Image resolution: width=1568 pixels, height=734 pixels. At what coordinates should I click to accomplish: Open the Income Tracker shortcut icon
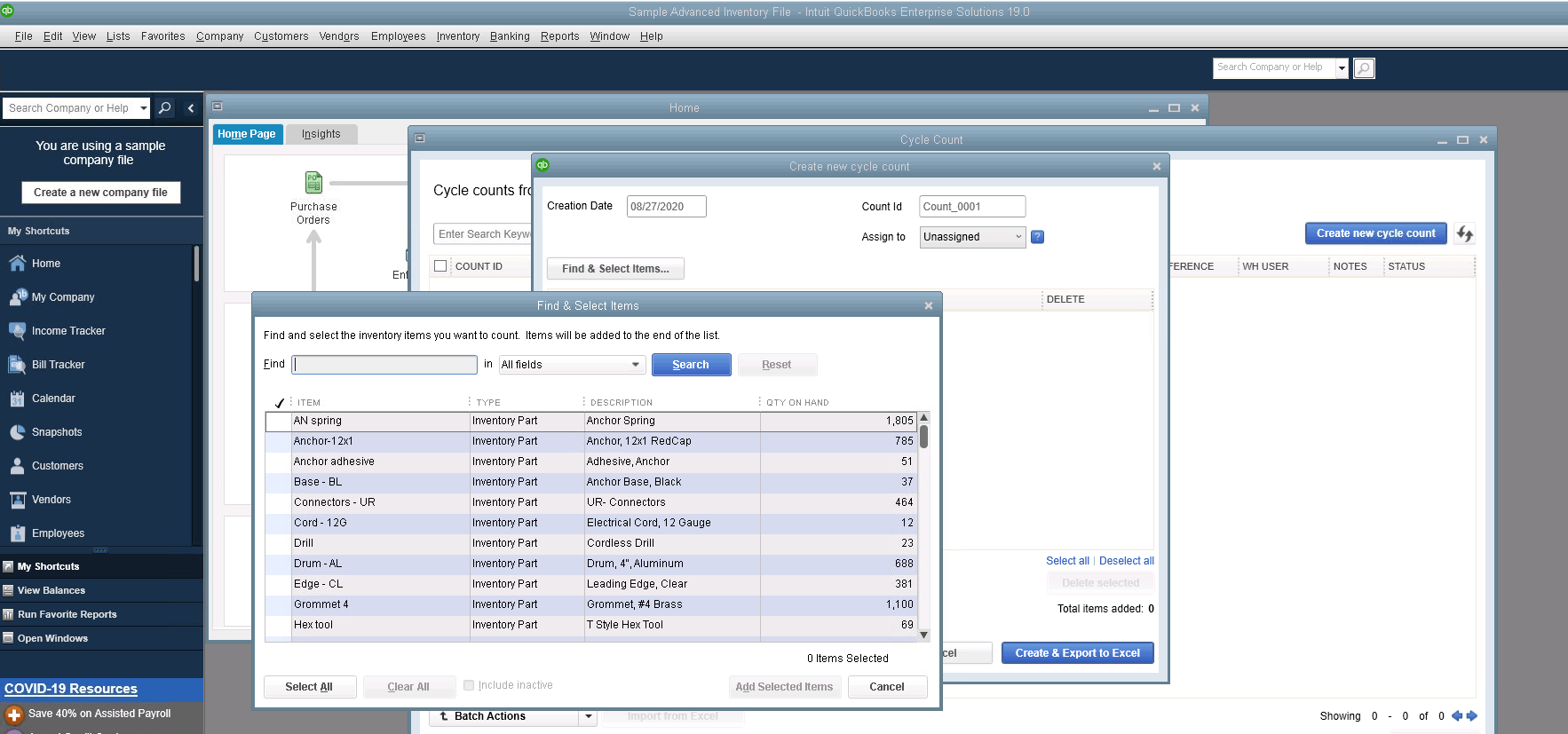(17, 331)
